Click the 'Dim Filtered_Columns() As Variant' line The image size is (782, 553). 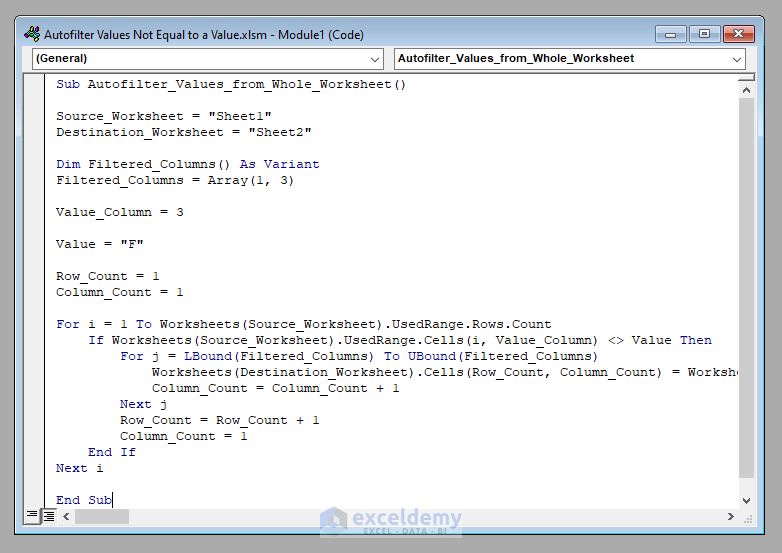coord(188,164)
